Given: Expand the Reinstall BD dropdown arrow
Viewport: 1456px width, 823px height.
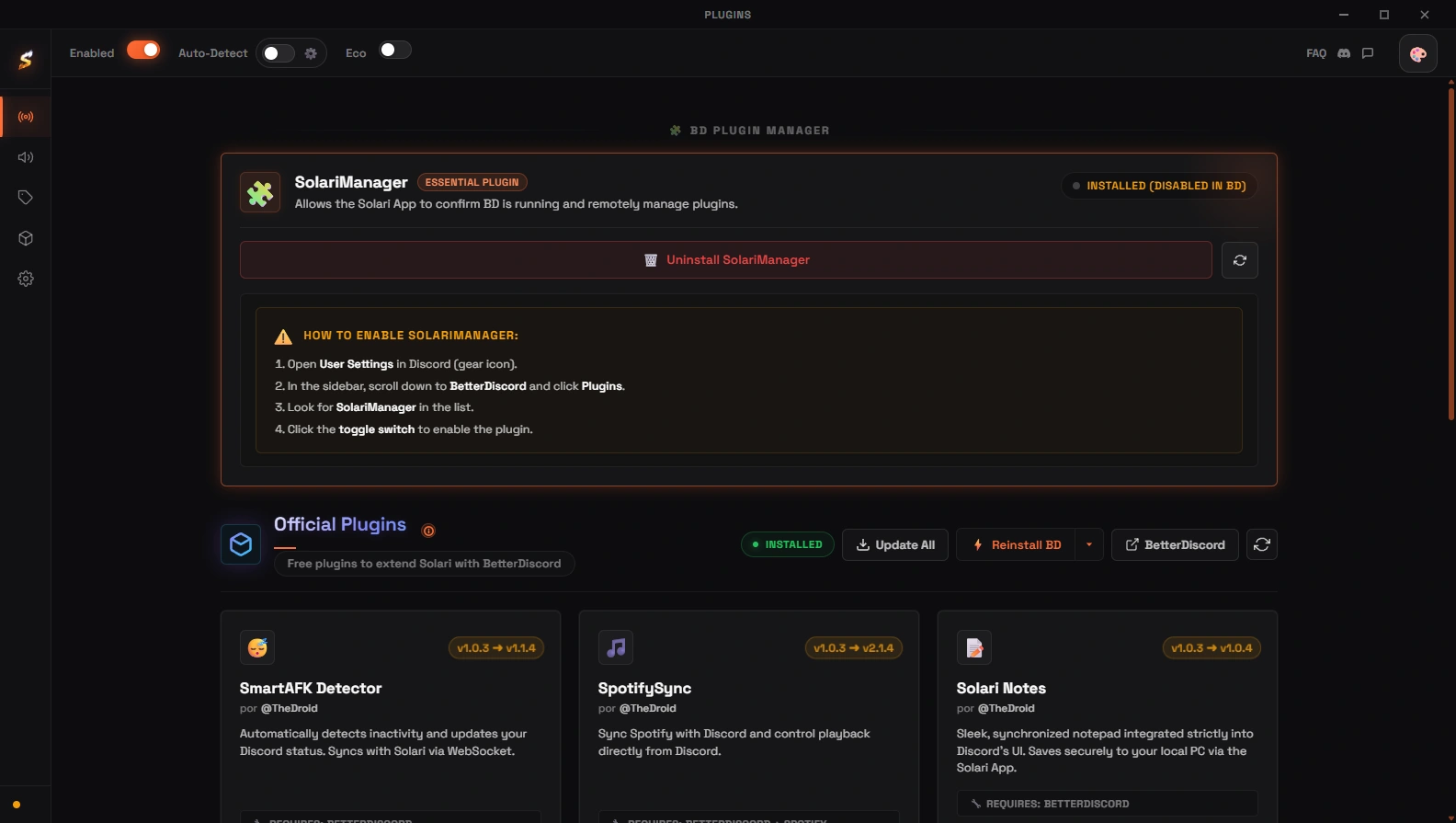Looking at the screenshot, I should click(1089, 544).
